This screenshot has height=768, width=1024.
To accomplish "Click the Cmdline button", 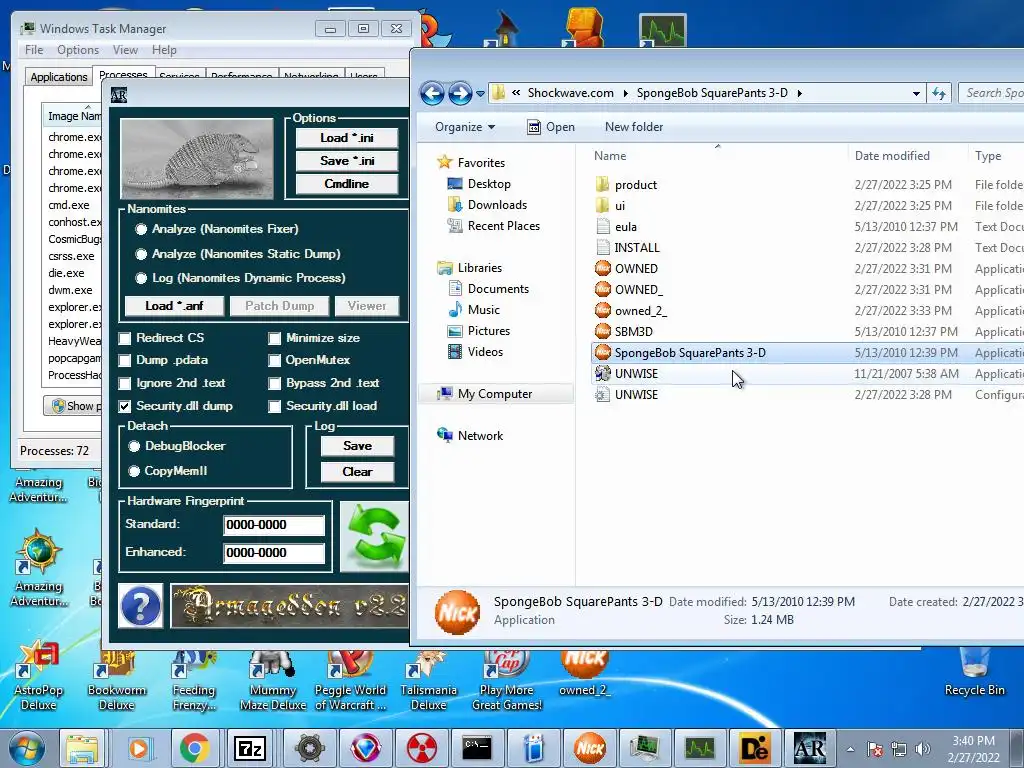I will [347, 184].
